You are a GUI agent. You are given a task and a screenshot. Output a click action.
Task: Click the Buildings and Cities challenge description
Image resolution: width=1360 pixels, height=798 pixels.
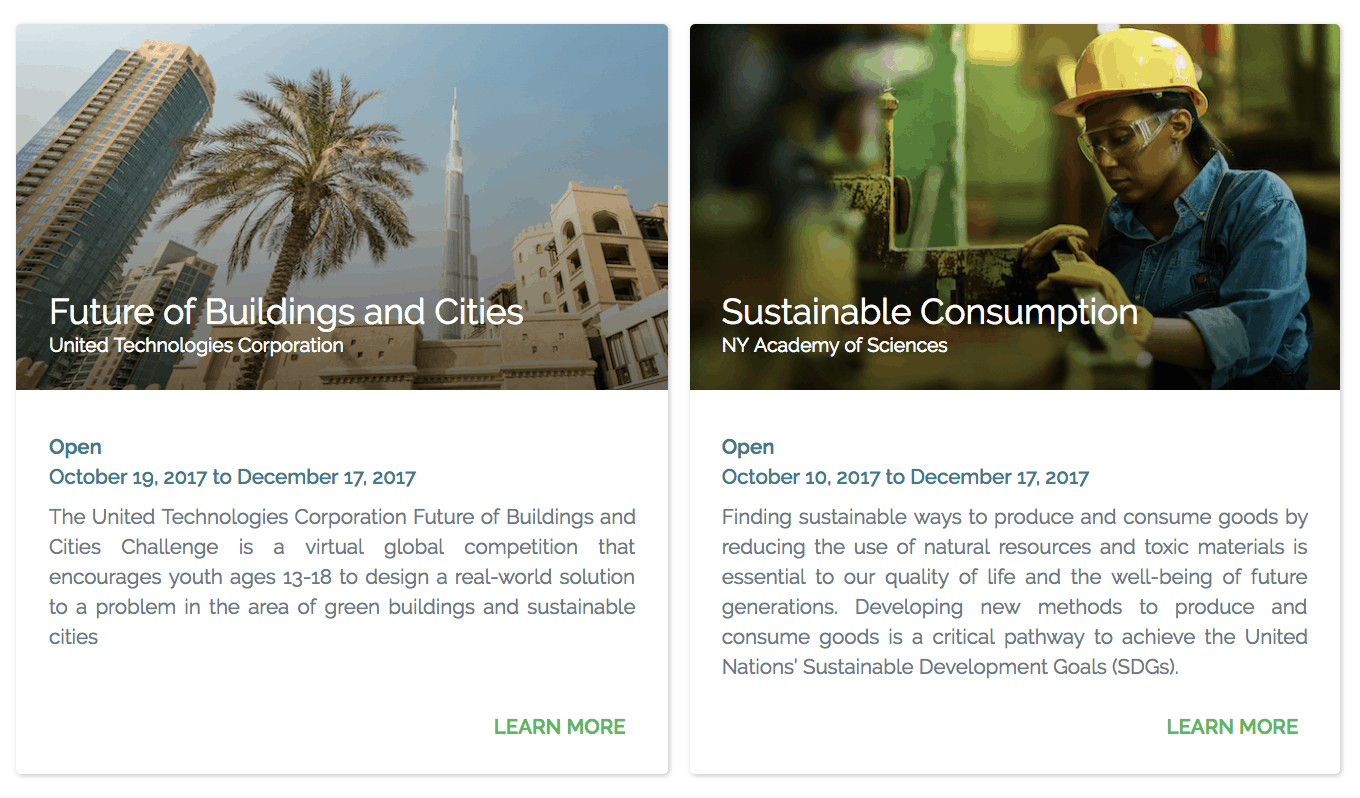[x=342, y=577]
